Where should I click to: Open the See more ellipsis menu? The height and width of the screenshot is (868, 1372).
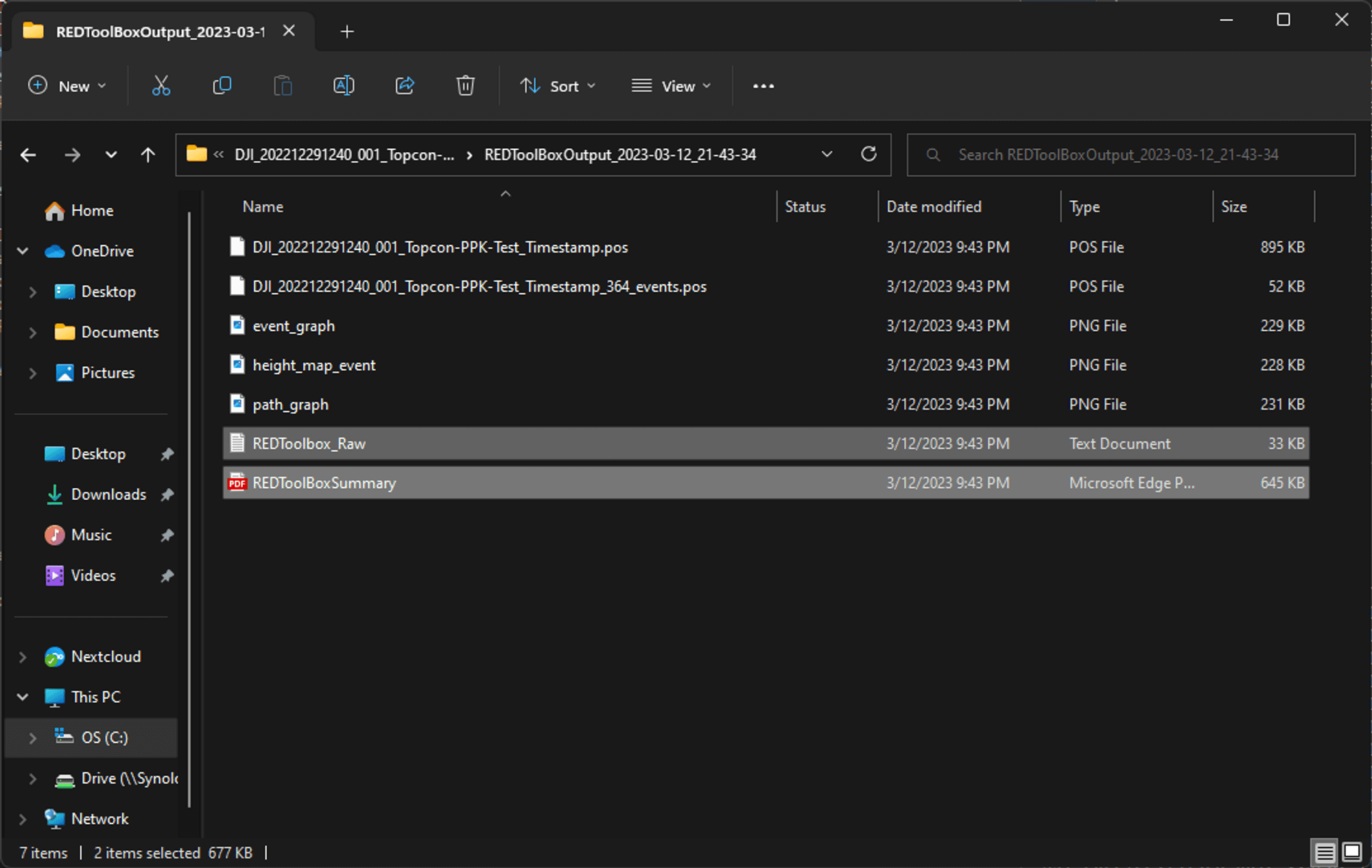[x=763, y=86]
